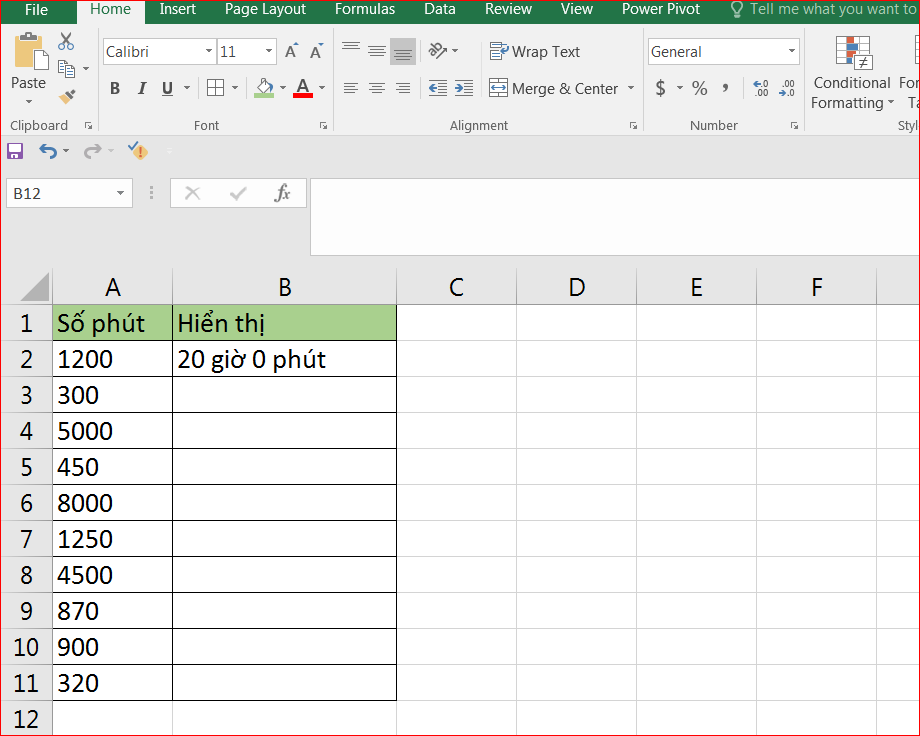The height and width of the screenshot is (736, 920).
Task: Select the Format Painter brush
Action: pyautogui.click(x=67, y=96)
